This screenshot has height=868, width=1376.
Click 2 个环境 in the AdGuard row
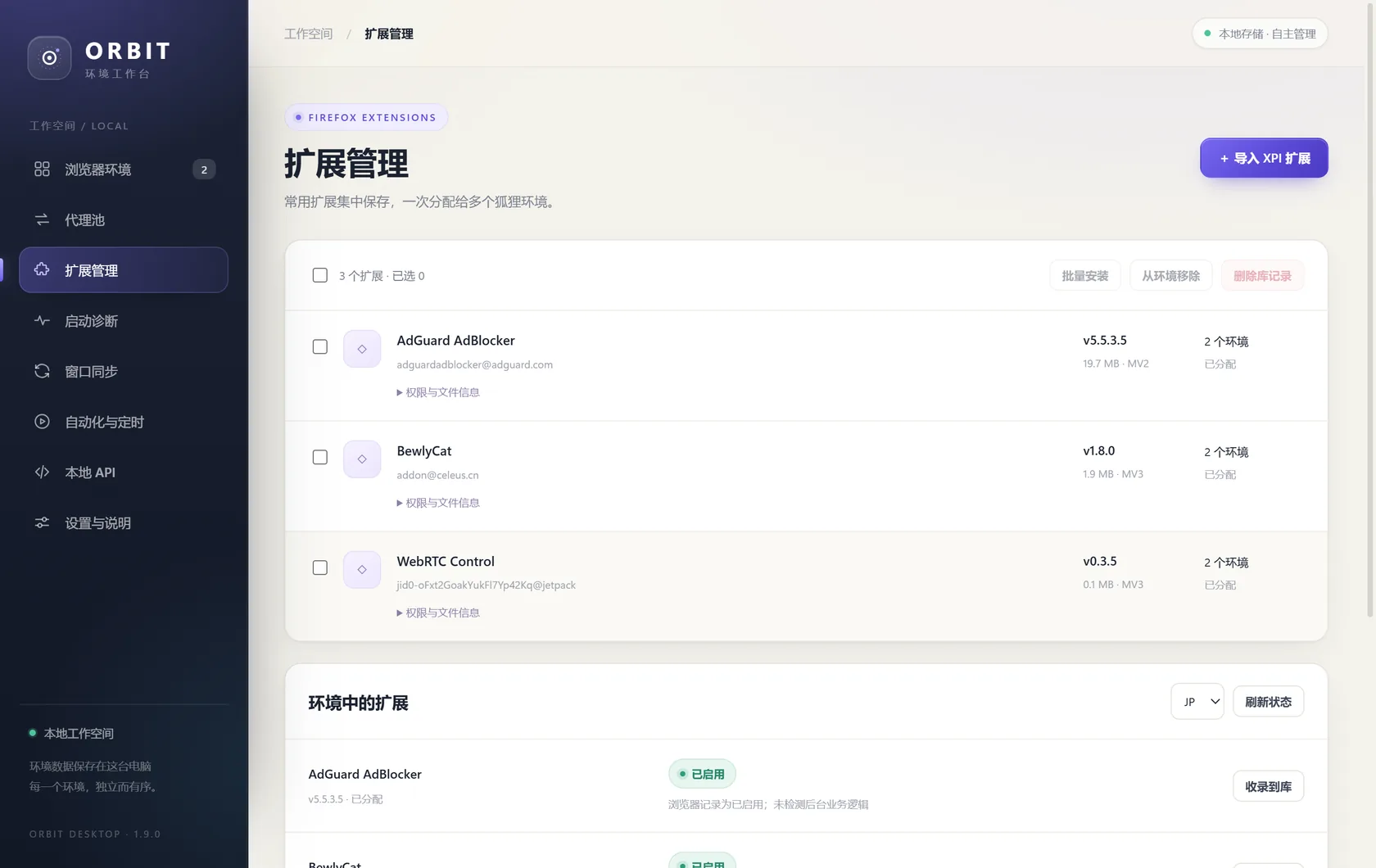pos(1226,341)
